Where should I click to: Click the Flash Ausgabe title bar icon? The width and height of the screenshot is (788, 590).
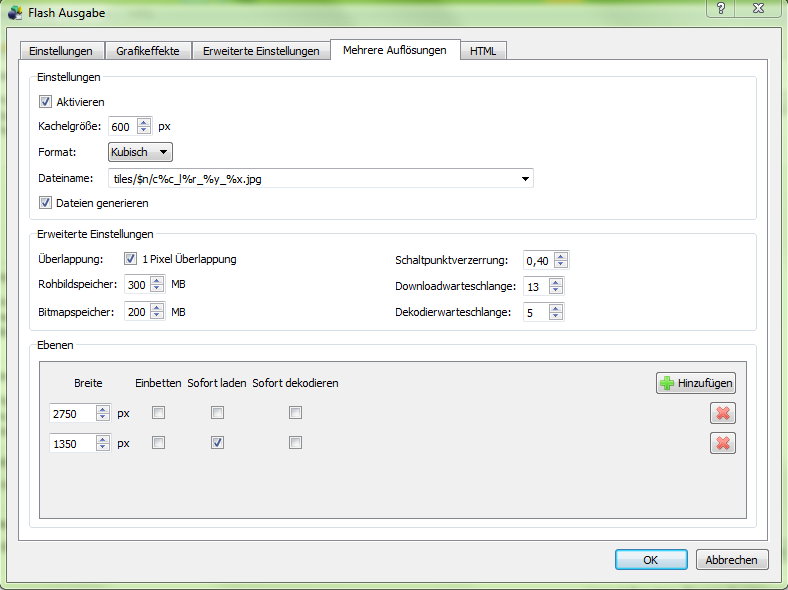(15, 13)
